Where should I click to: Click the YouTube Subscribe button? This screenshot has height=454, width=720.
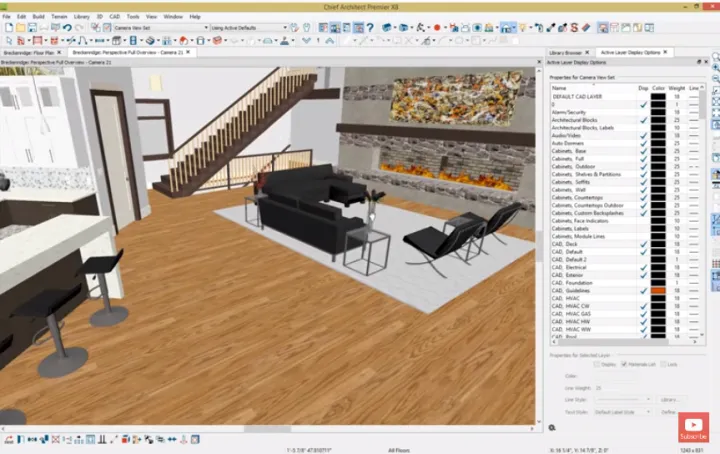tap(693, 426)
